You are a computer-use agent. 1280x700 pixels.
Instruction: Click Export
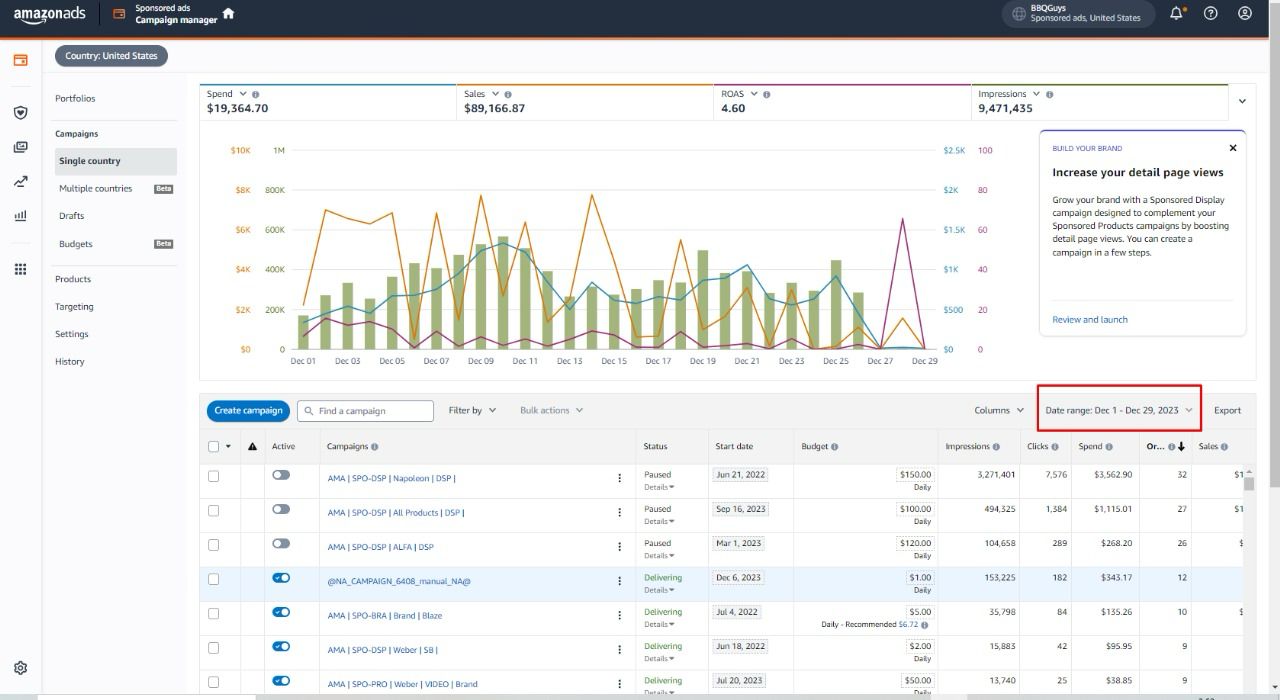(1227, 410)
